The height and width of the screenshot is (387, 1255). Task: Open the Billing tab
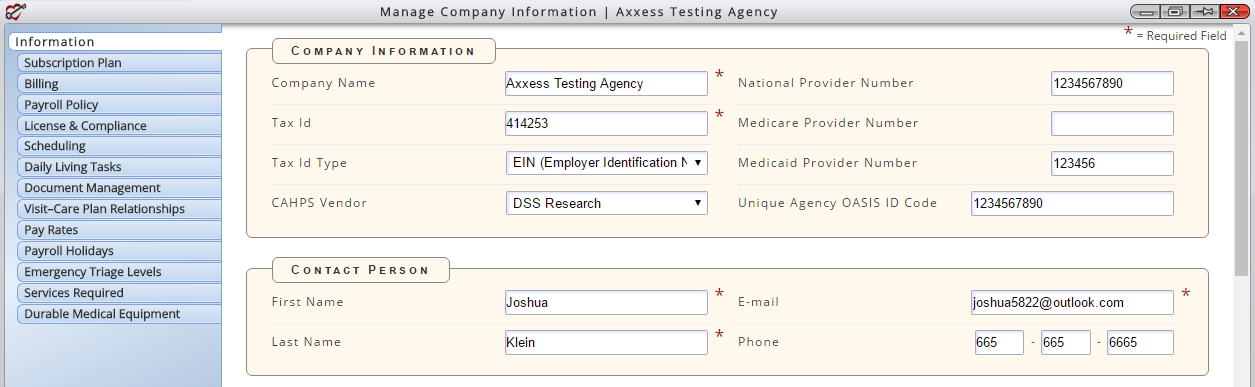[x=119, y=84]
